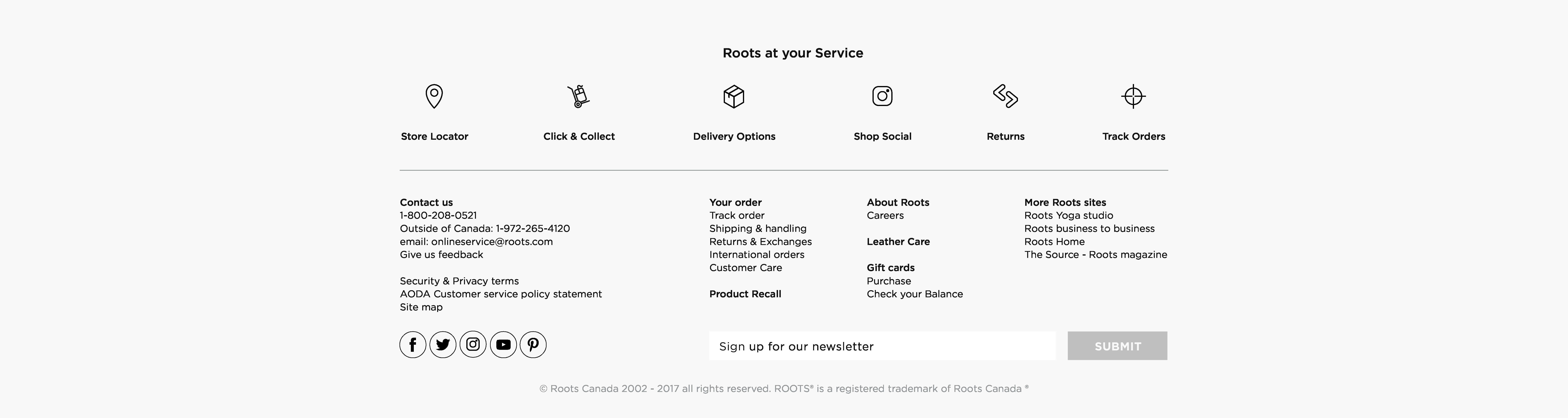1568x418 pixels.
Task: Open the Returns & Exchanges link
Action: 760,242
